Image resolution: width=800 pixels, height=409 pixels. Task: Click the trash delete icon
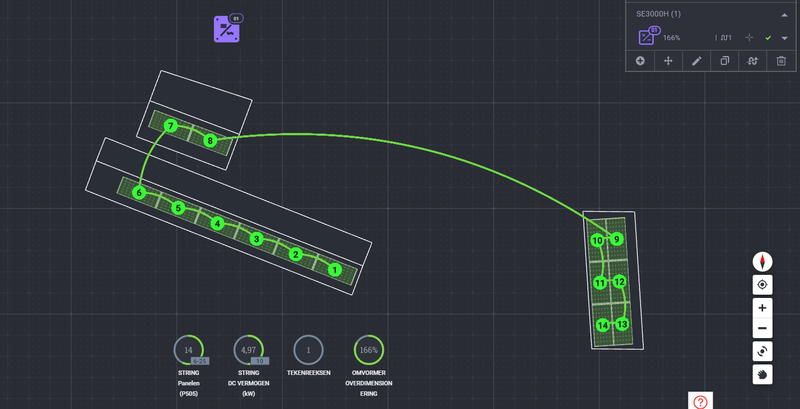pos(781,61)
